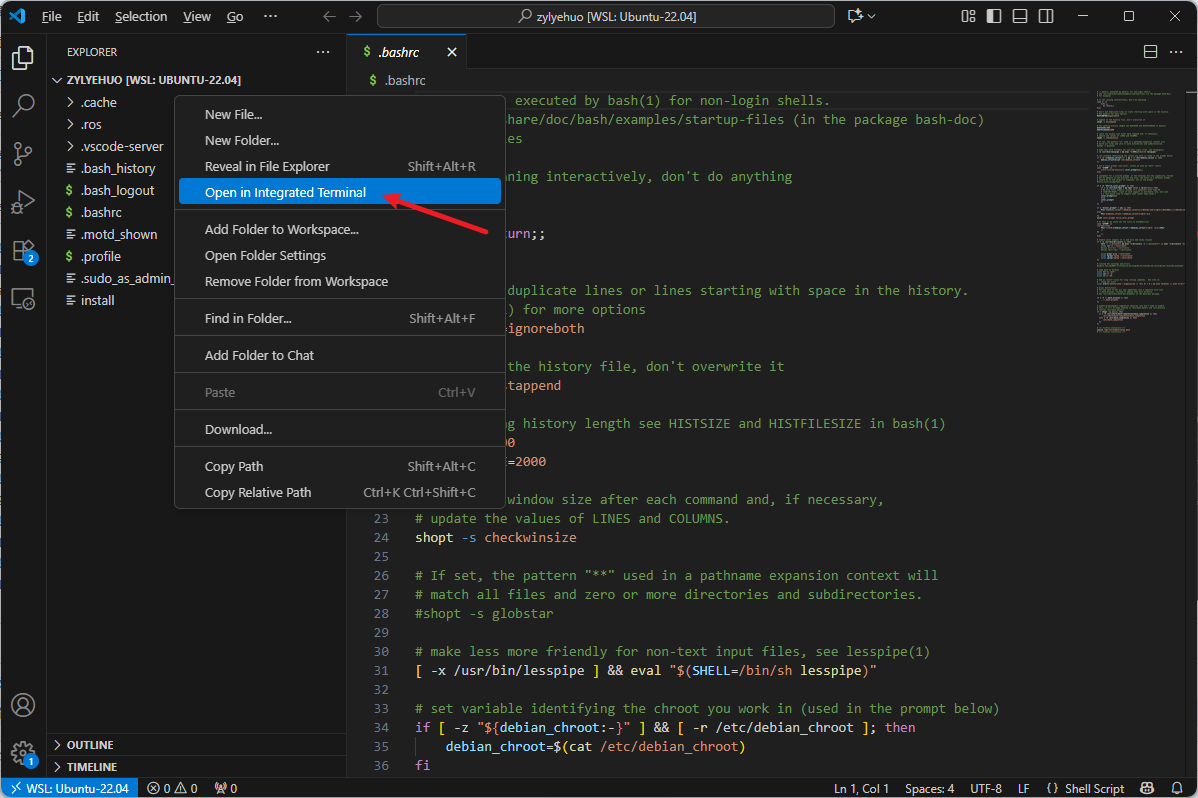The width and height of the screenshot is (1198, 798).
Task: Open the File menu
Action: tap(51, 16)
